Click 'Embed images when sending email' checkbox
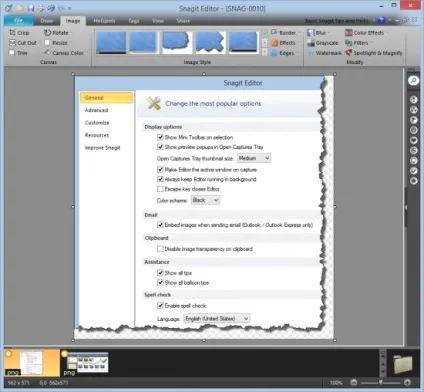This screenshot has height=392, width=424. pos(160,225)
